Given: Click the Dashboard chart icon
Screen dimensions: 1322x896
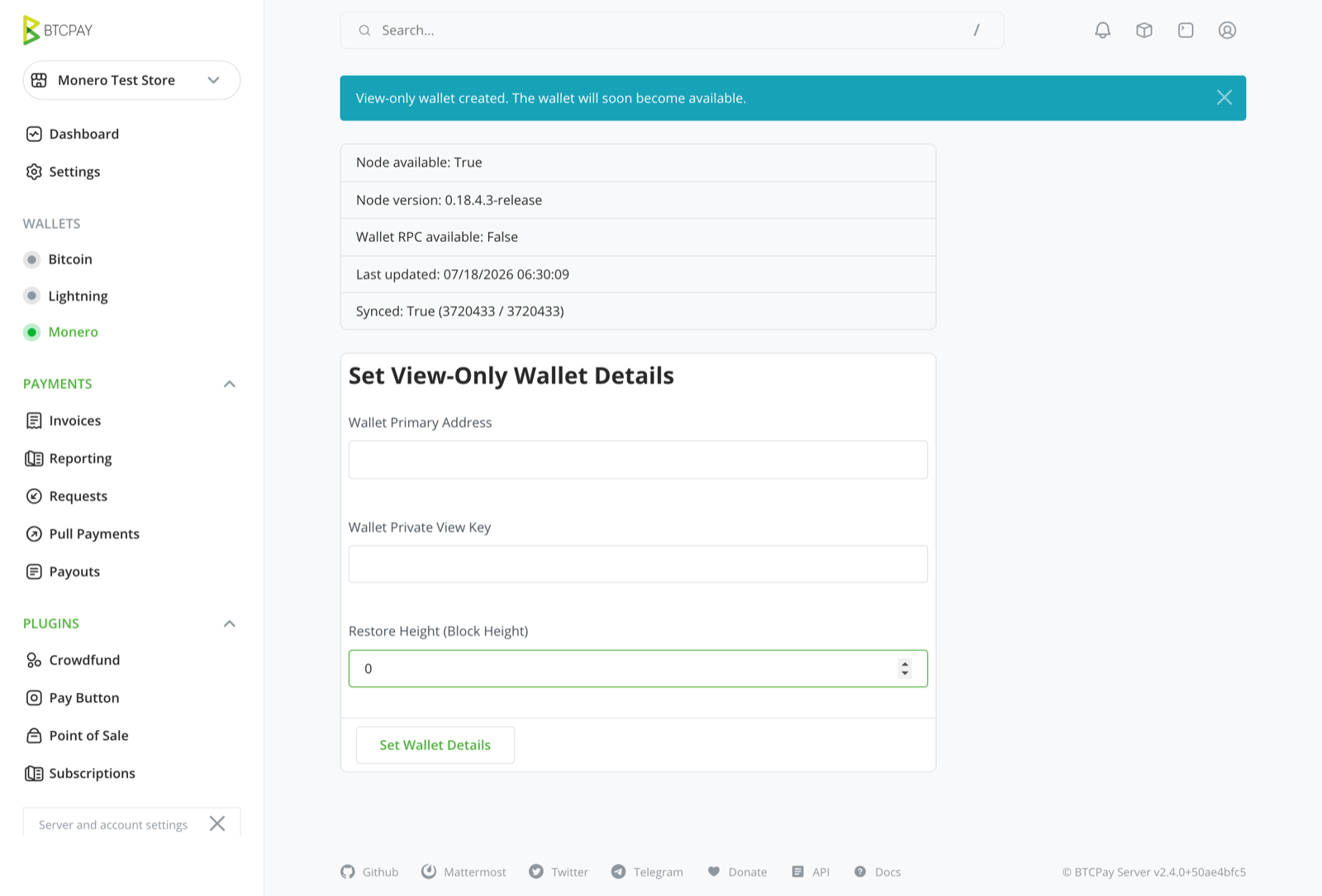Looking at the screenshot, I should [34, 134].
